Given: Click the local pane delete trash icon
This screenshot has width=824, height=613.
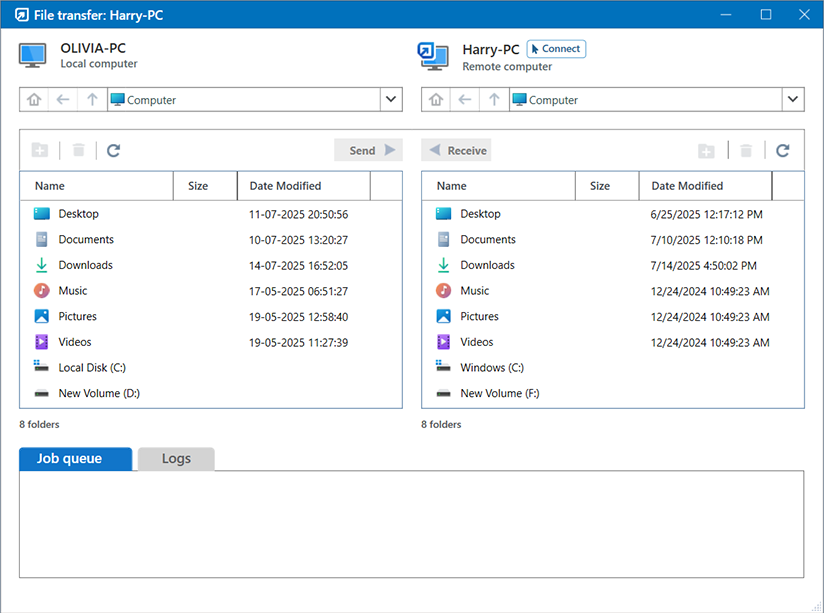Looking at the screenshot, I should point(78,151).
